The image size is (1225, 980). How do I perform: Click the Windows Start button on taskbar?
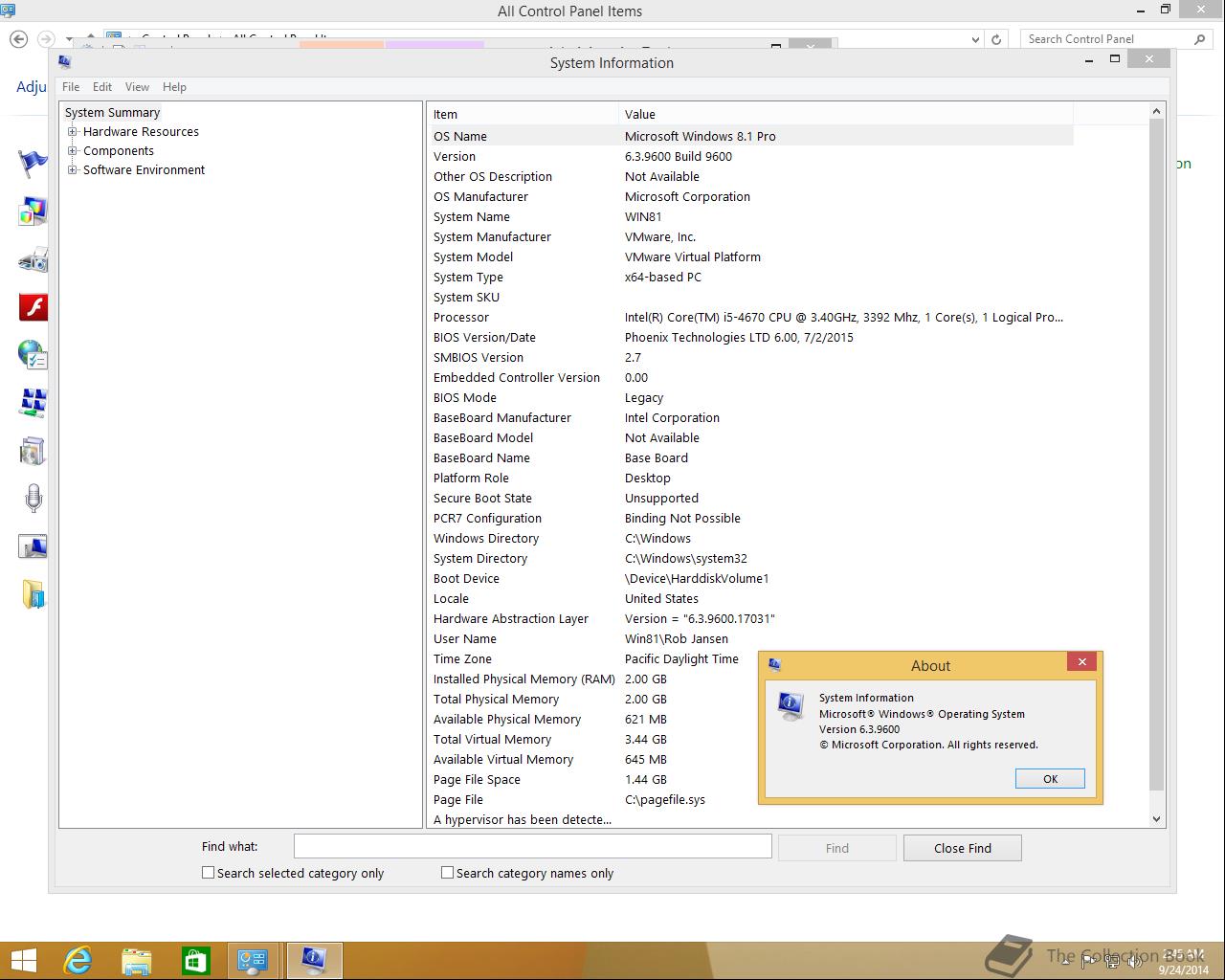click(x=23, y=961)
